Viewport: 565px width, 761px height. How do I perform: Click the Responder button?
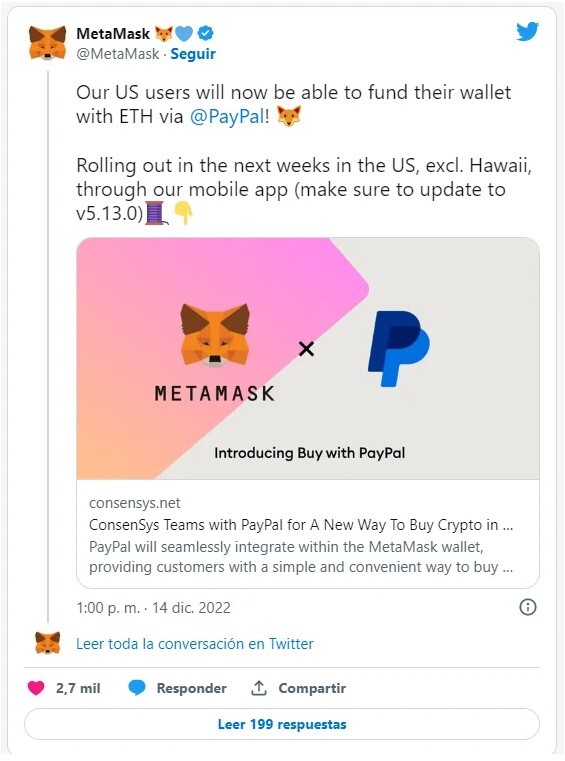[x=191, y=688]
